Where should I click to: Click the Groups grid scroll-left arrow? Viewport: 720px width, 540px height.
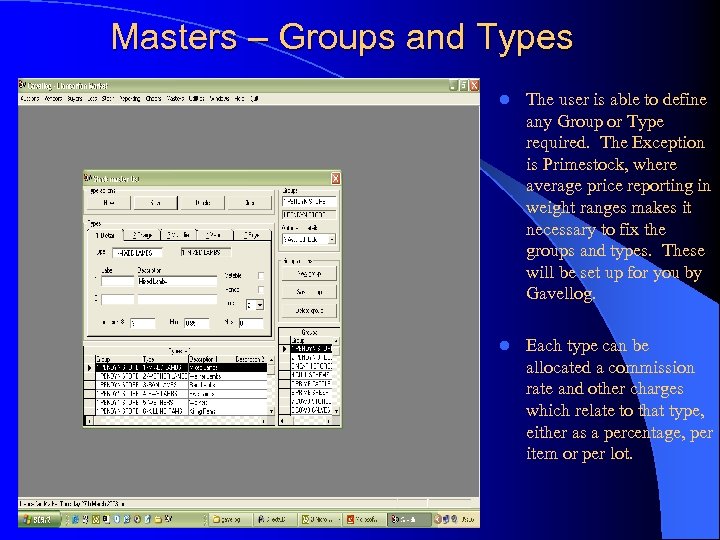282,420
